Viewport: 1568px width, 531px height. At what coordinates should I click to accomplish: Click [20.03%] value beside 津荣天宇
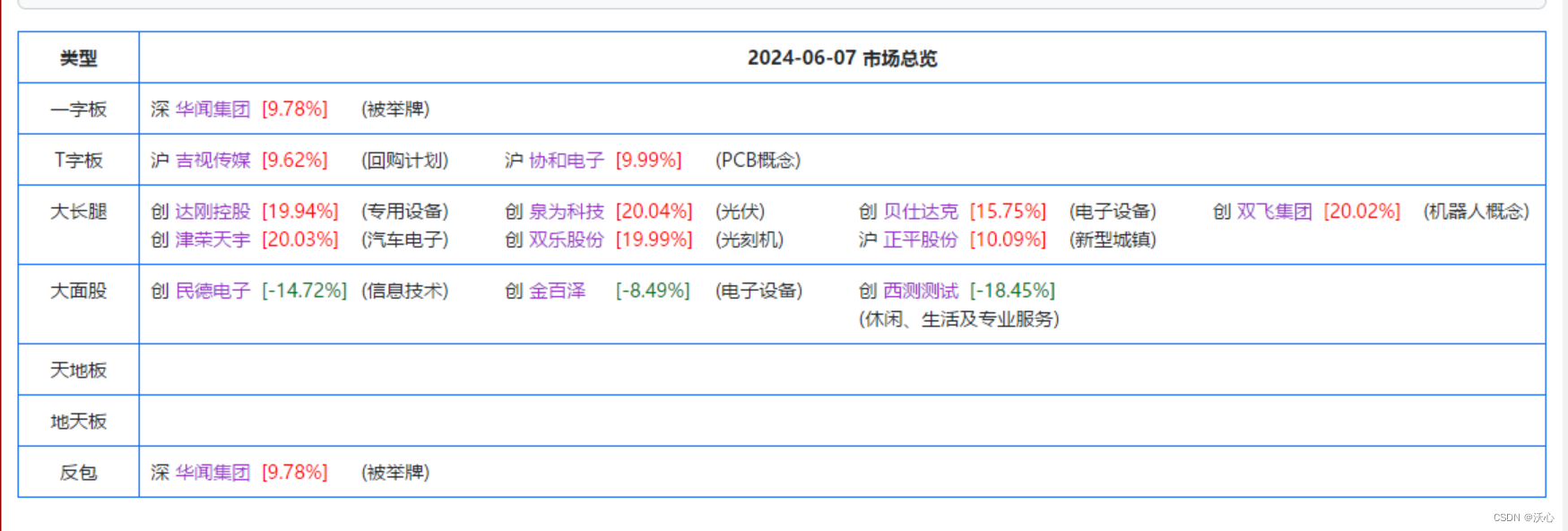tap(300, 240)
